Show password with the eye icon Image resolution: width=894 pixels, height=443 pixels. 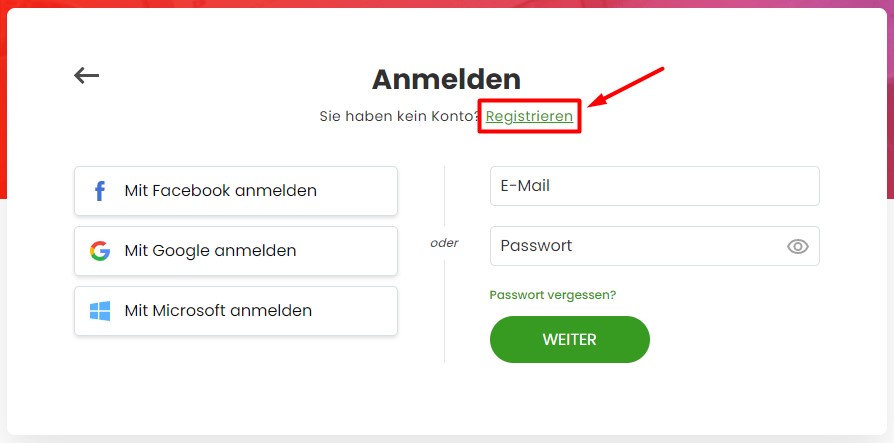coord(798,246)
